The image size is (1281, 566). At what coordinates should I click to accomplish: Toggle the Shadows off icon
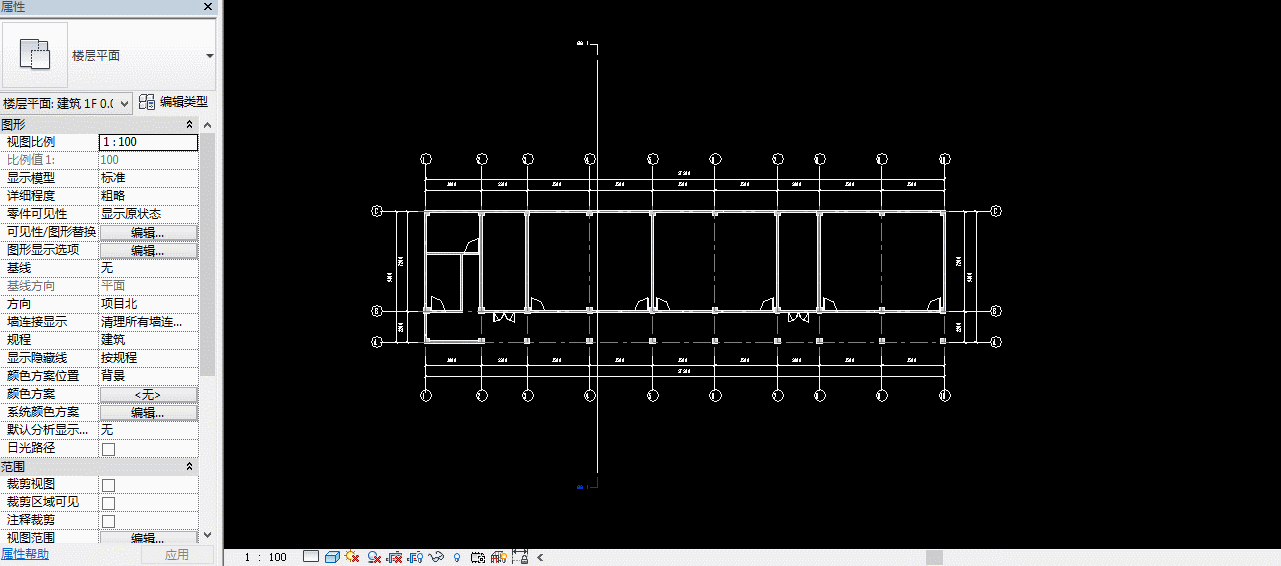(x=374, y=557)
